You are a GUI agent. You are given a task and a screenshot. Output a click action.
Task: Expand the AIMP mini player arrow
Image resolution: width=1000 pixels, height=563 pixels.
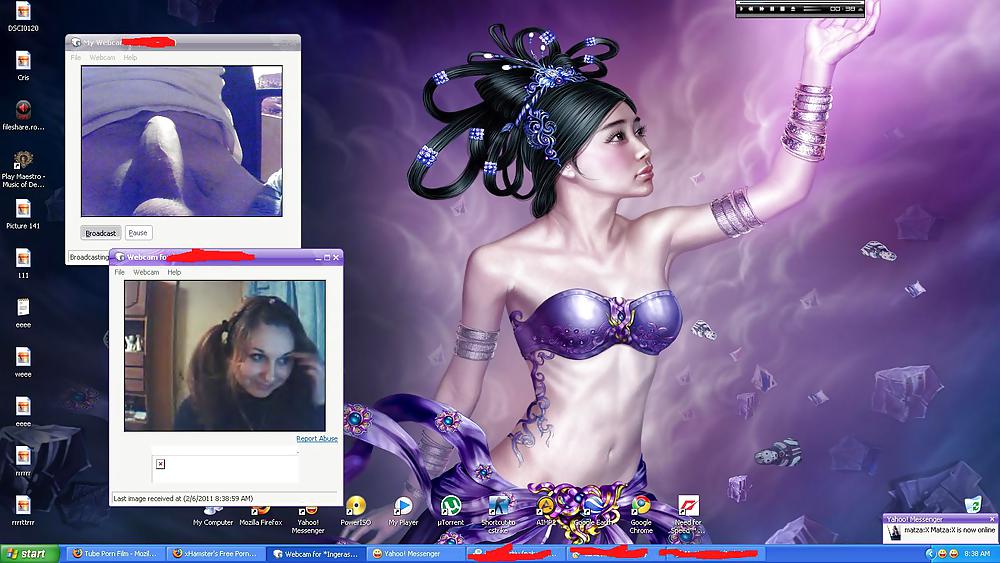click(861, 9)
